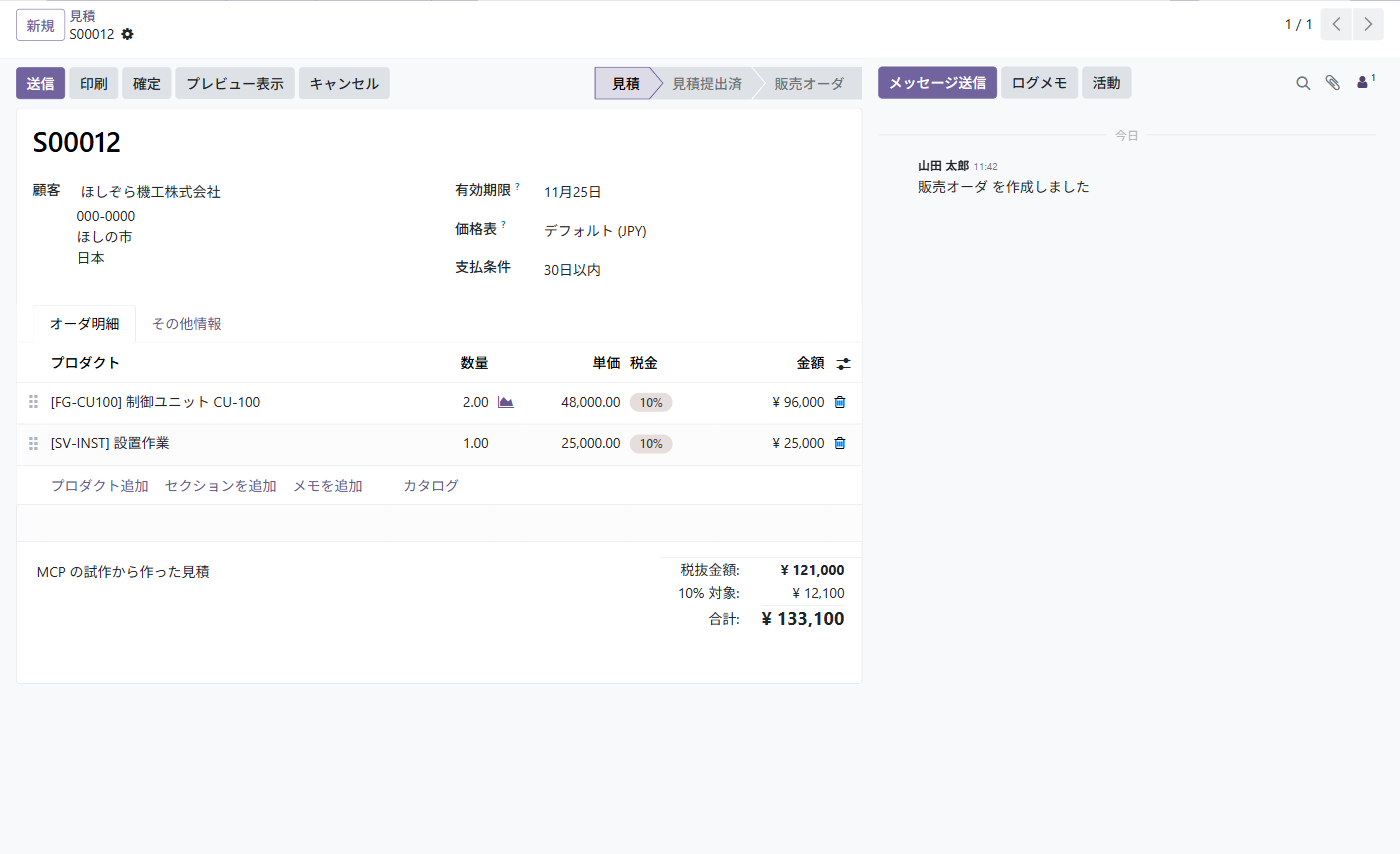Viewport: 1400px width, 854px height.
Task: Go to previous record with left chevron
Action: (1336, 25)
